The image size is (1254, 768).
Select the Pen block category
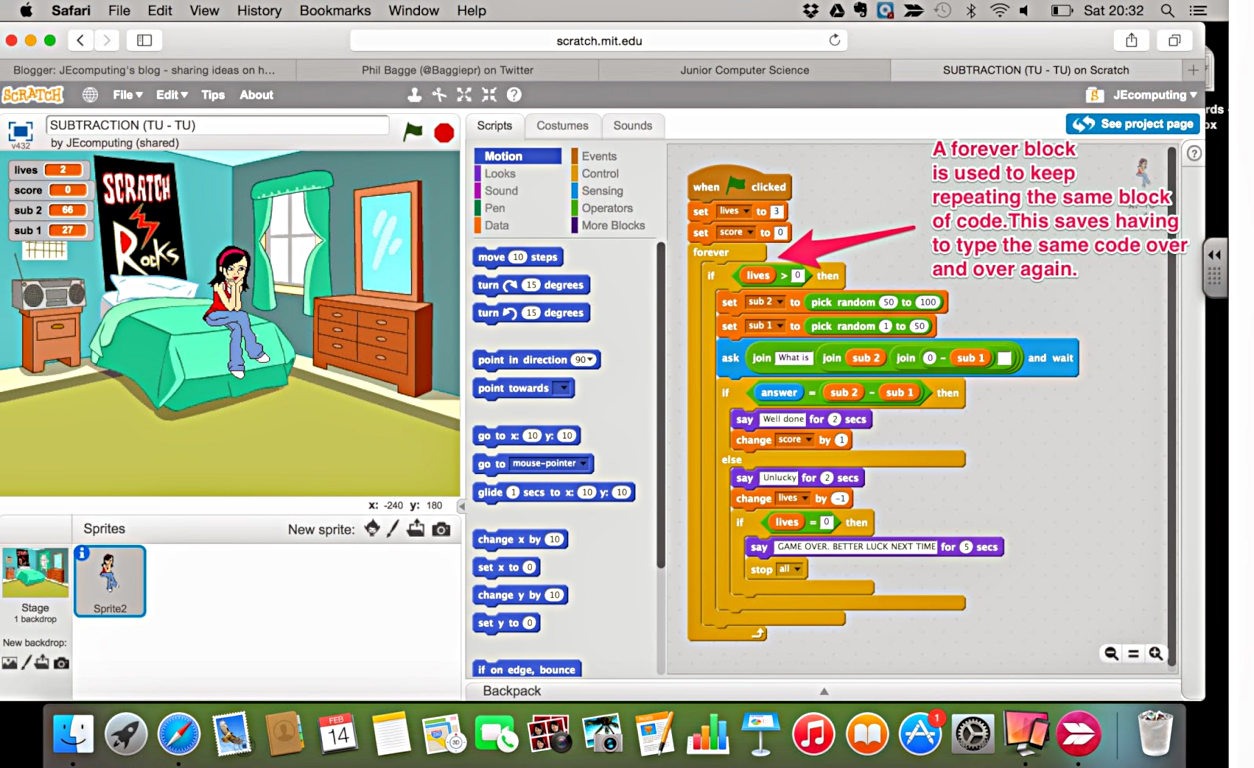(495, 208)
